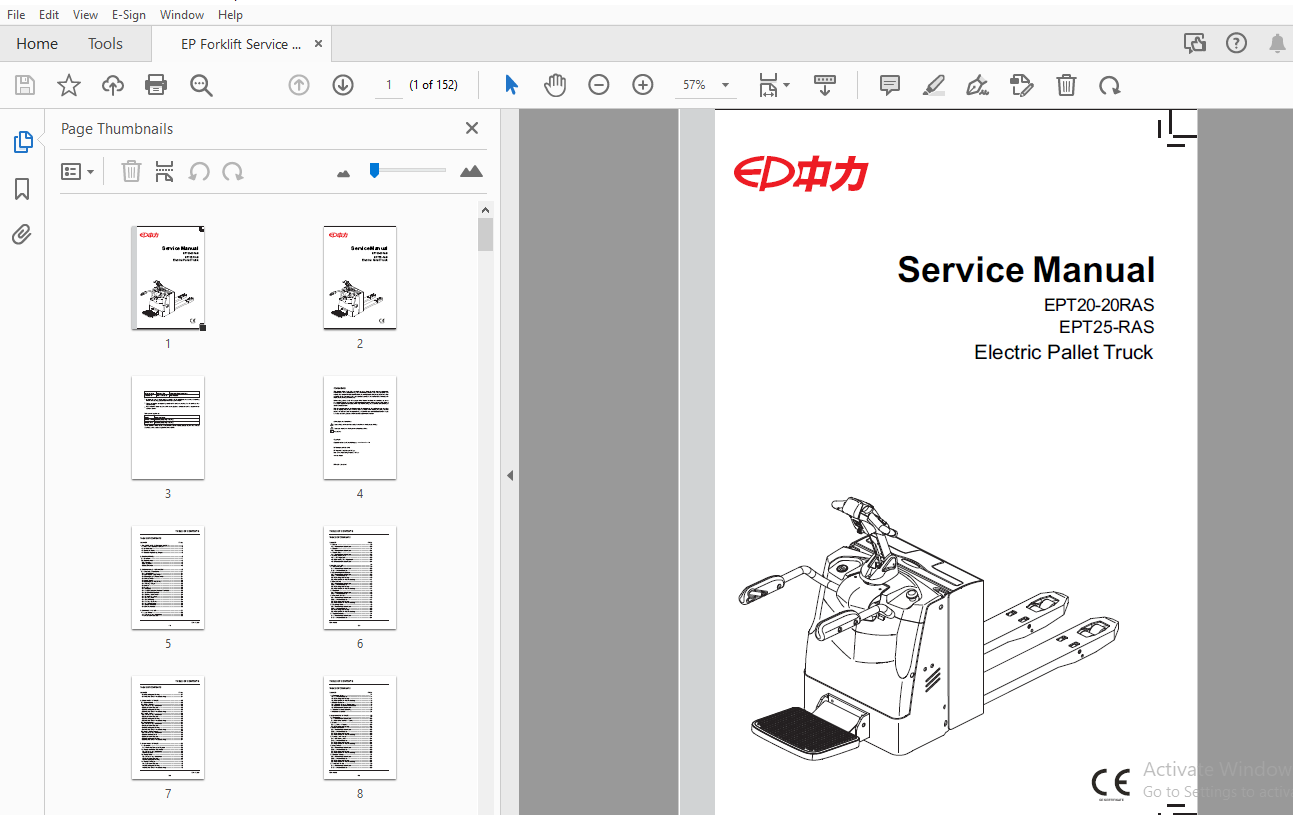Close the Page Thumbnails panel

(x=472, y=128)
